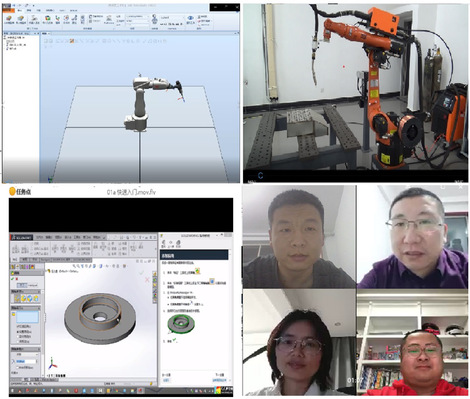Open the home icon in SolidWorks tutorial panel

[x=163, y=243]
